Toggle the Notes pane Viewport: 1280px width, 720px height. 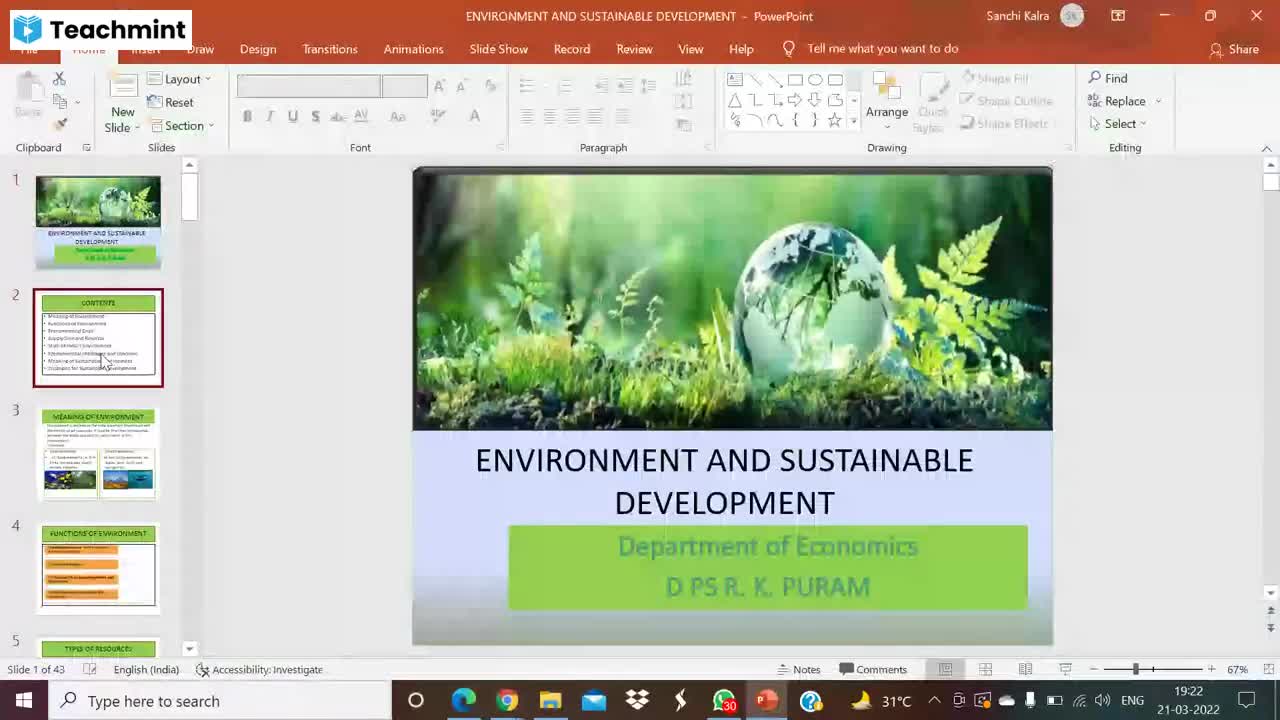point(799,669)
